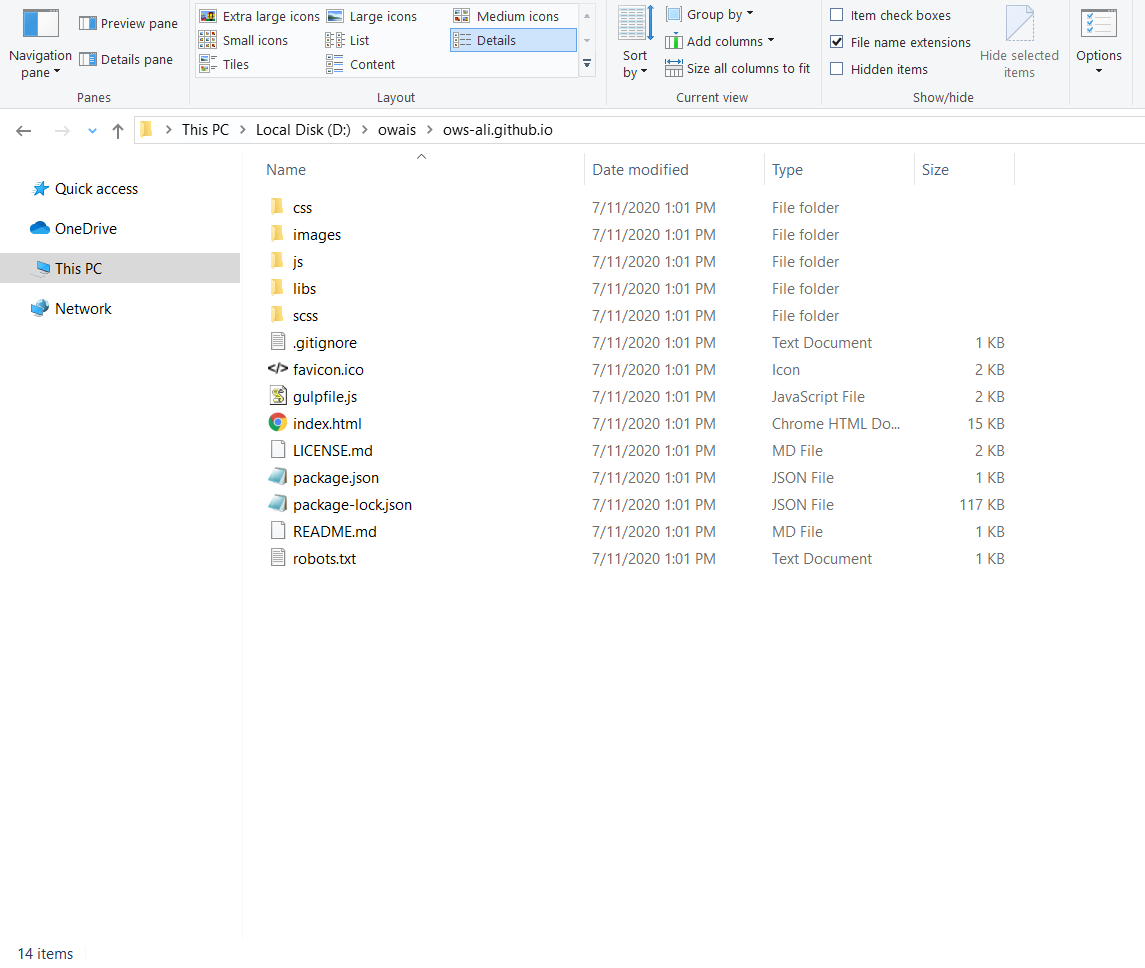This screenshot has height=968, width=1145.
Task: Select the css folder icon
Action: click(277, 207)
